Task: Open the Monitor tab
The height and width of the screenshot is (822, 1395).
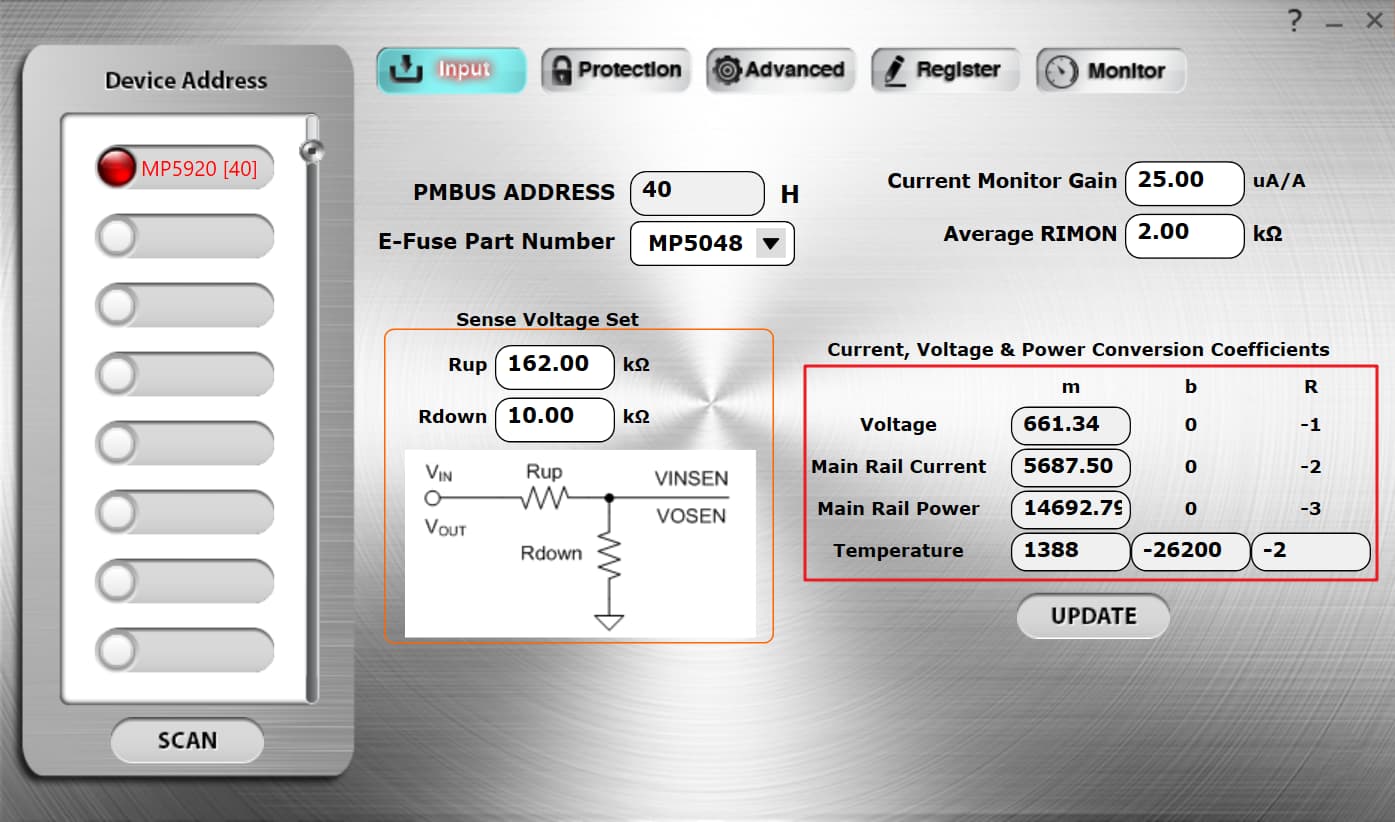Action: click(x=1110, y=71)
